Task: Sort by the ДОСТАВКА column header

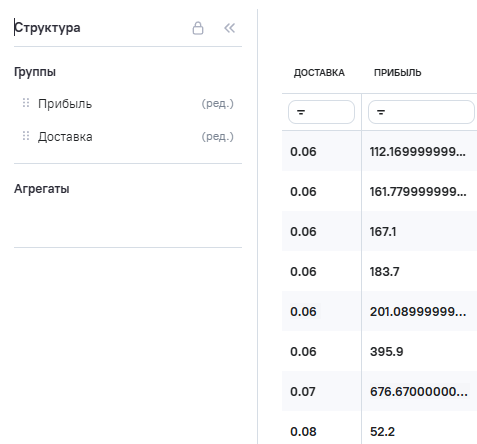Action: 319,73
